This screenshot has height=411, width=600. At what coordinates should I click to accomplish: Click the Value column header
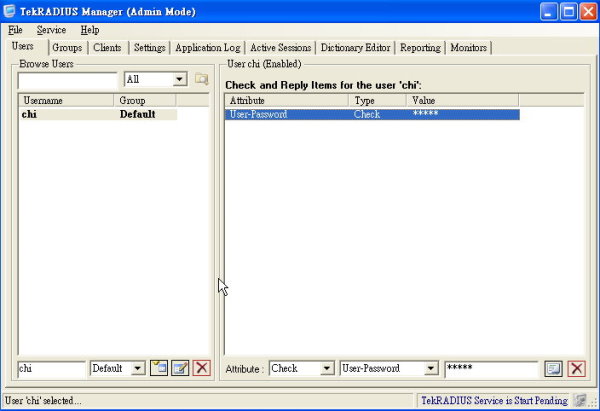tap(463, 101)
